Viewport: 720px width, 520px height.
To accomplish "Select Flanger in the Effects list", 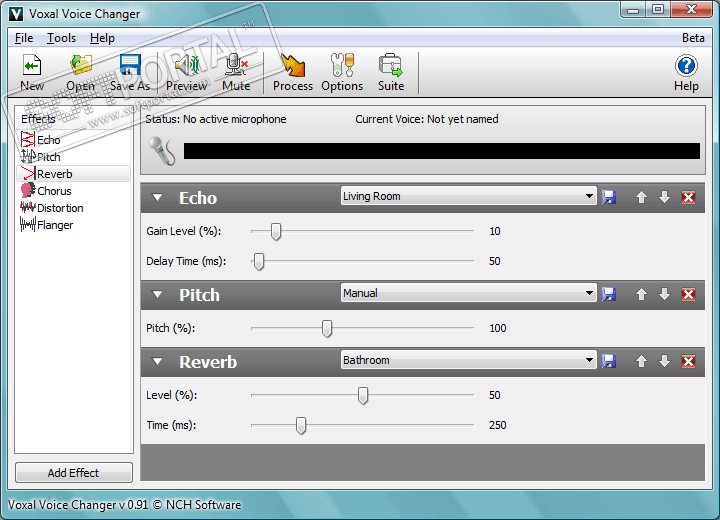I will (73, 225).
